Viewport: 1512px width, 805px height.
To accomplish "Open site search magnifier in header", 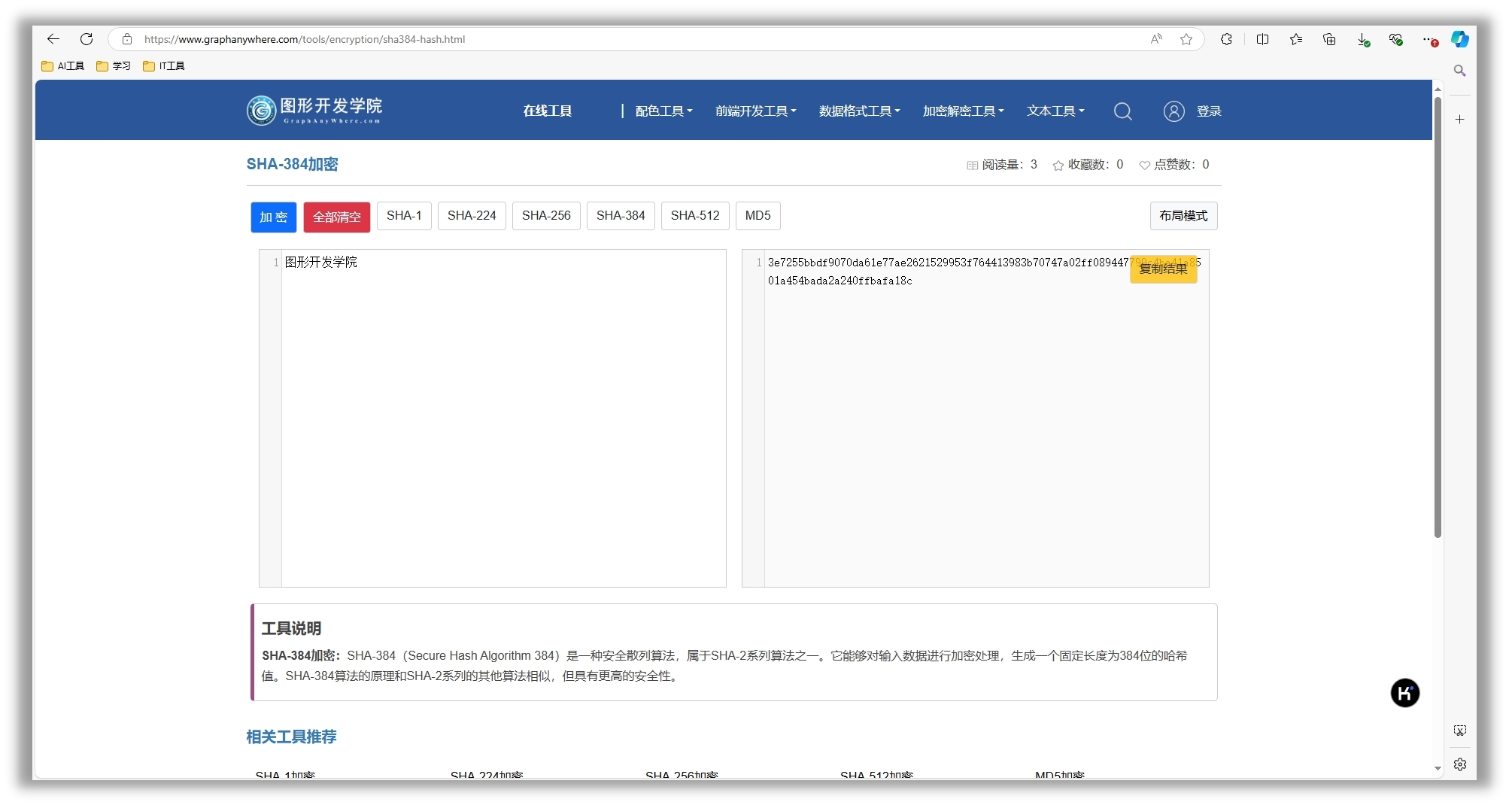I will 1123,111.
